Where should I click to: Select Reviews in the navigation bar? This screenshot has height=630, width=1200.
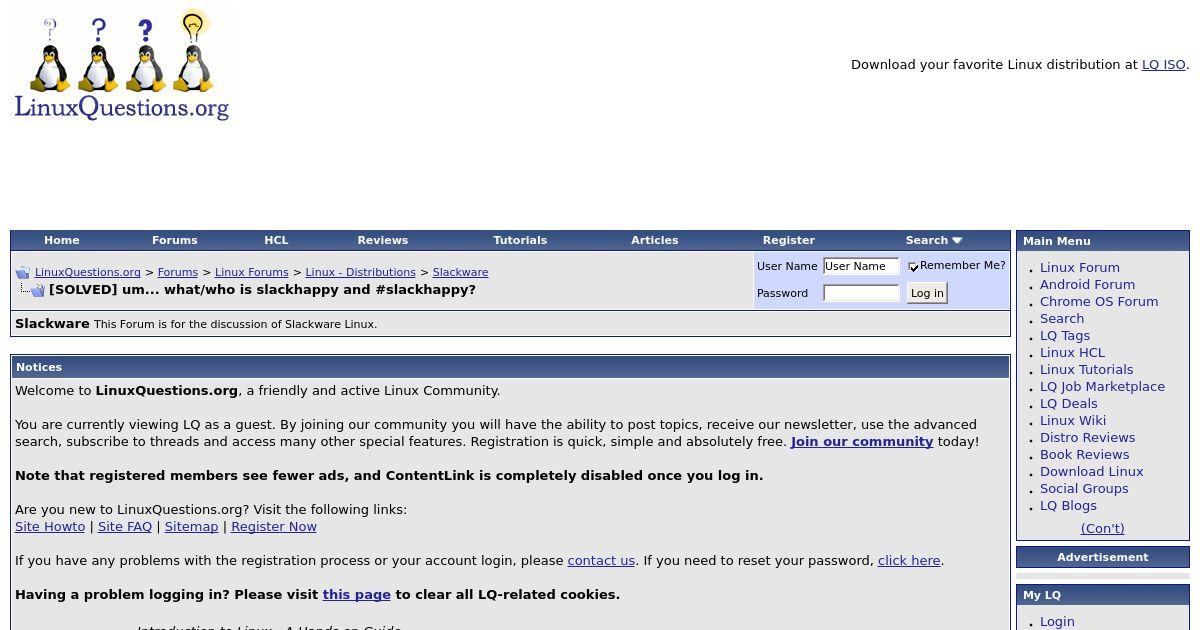383,240
